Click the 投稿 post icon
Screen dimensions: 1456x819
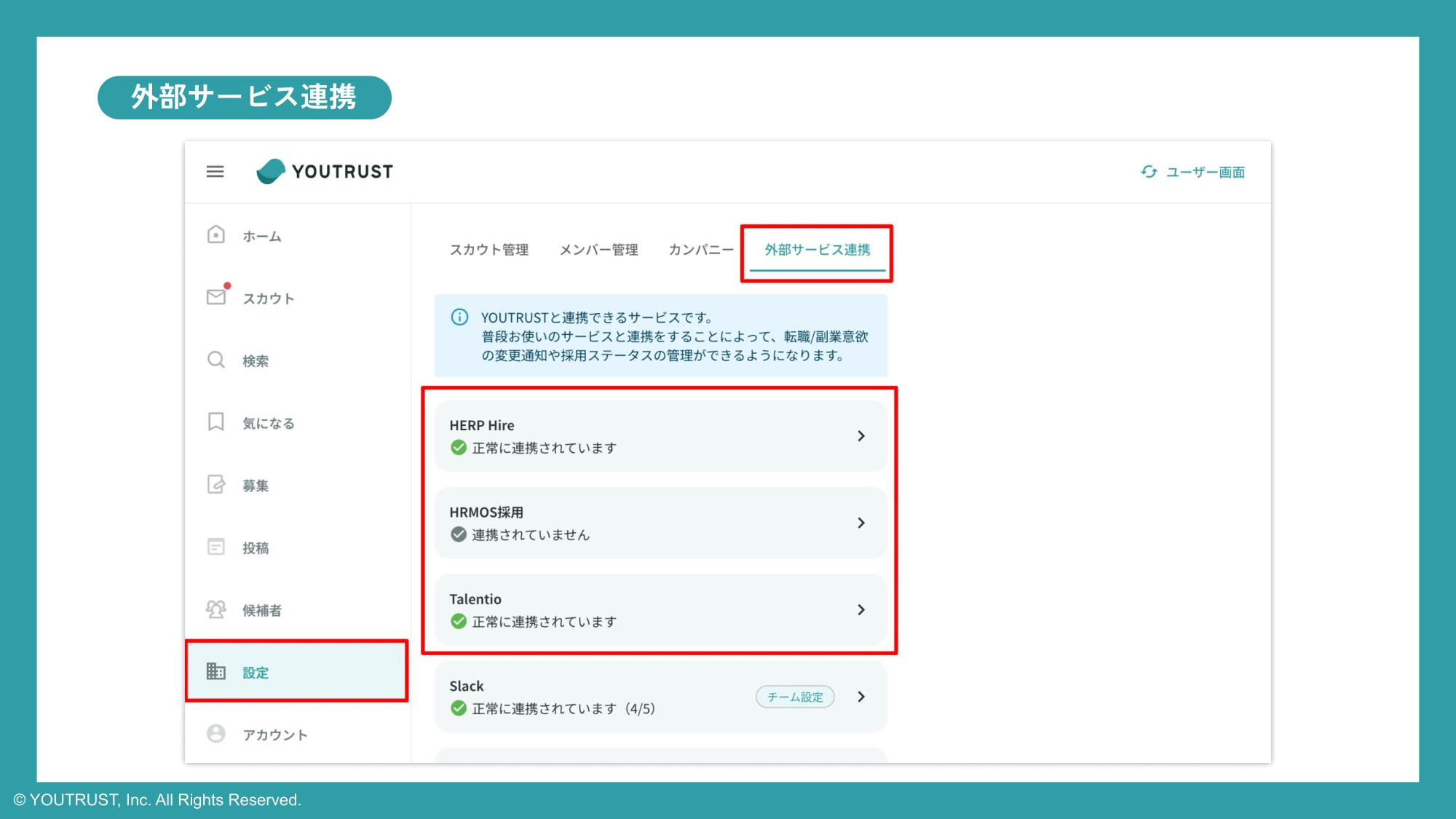coord(216,547)
